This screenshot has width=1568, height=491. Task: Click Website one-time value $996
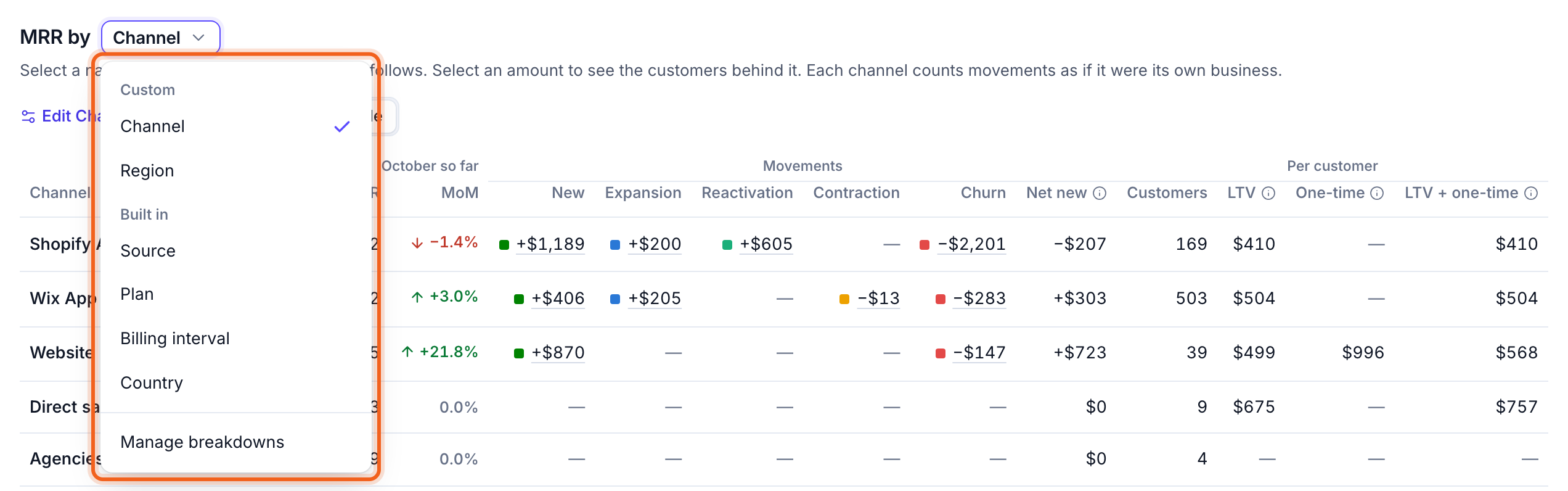[1363, 353]
